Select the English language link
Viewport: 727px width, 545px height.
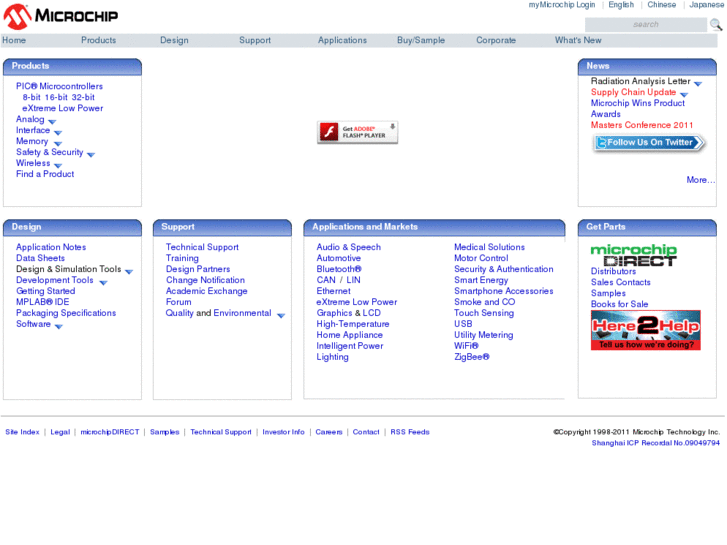621,5
